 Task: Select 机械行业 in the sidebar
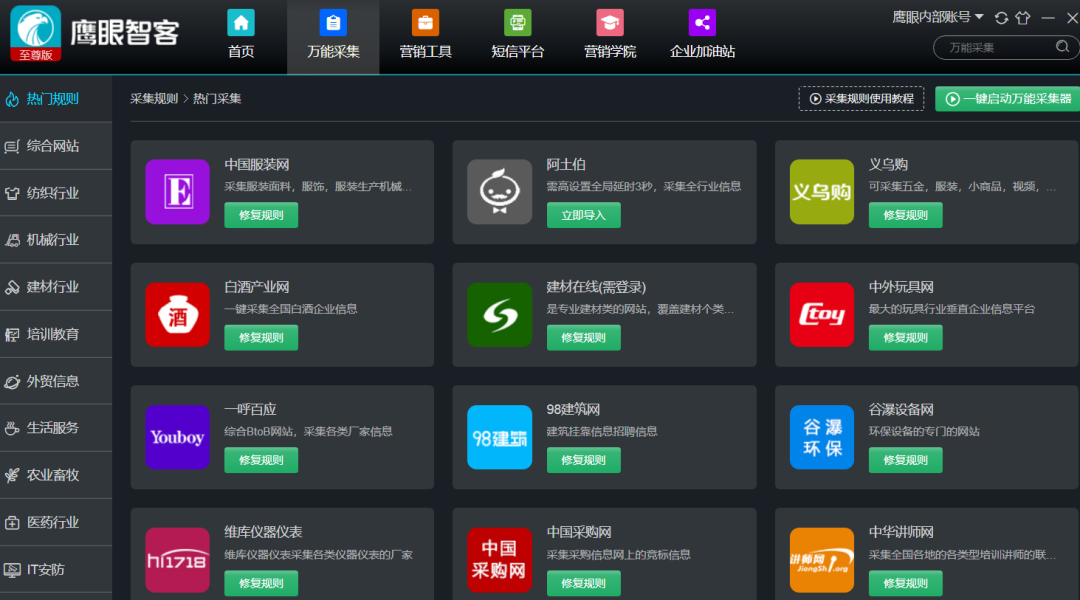point(56,240)
